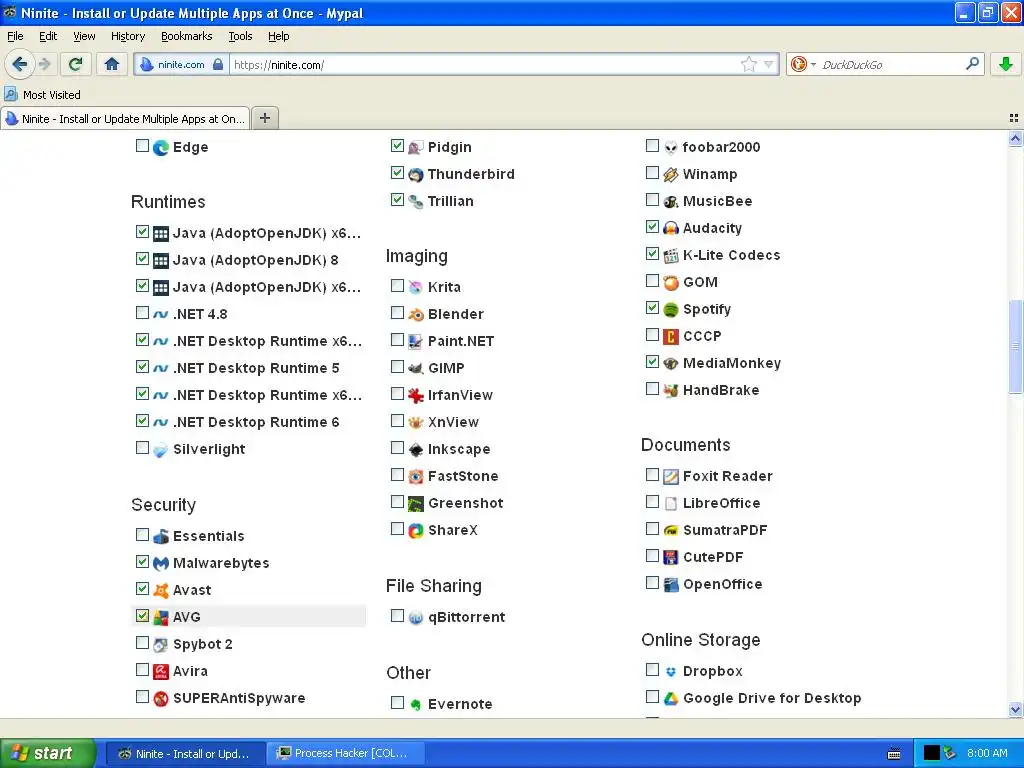Screen dimensions: 1024x768
Task: Click the Dropbox icon
Action: pyautogui.click(x=671, y=671)
